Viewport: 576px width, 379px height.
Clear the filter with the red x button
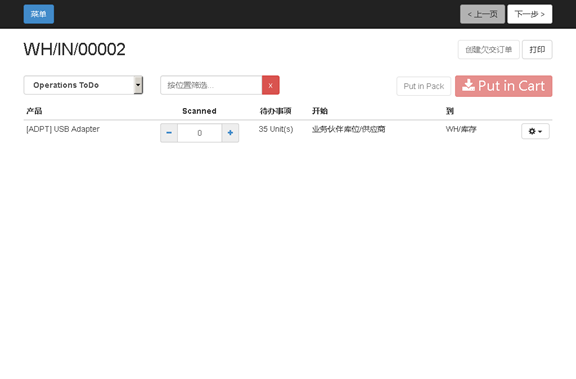[x=271, y=85]
